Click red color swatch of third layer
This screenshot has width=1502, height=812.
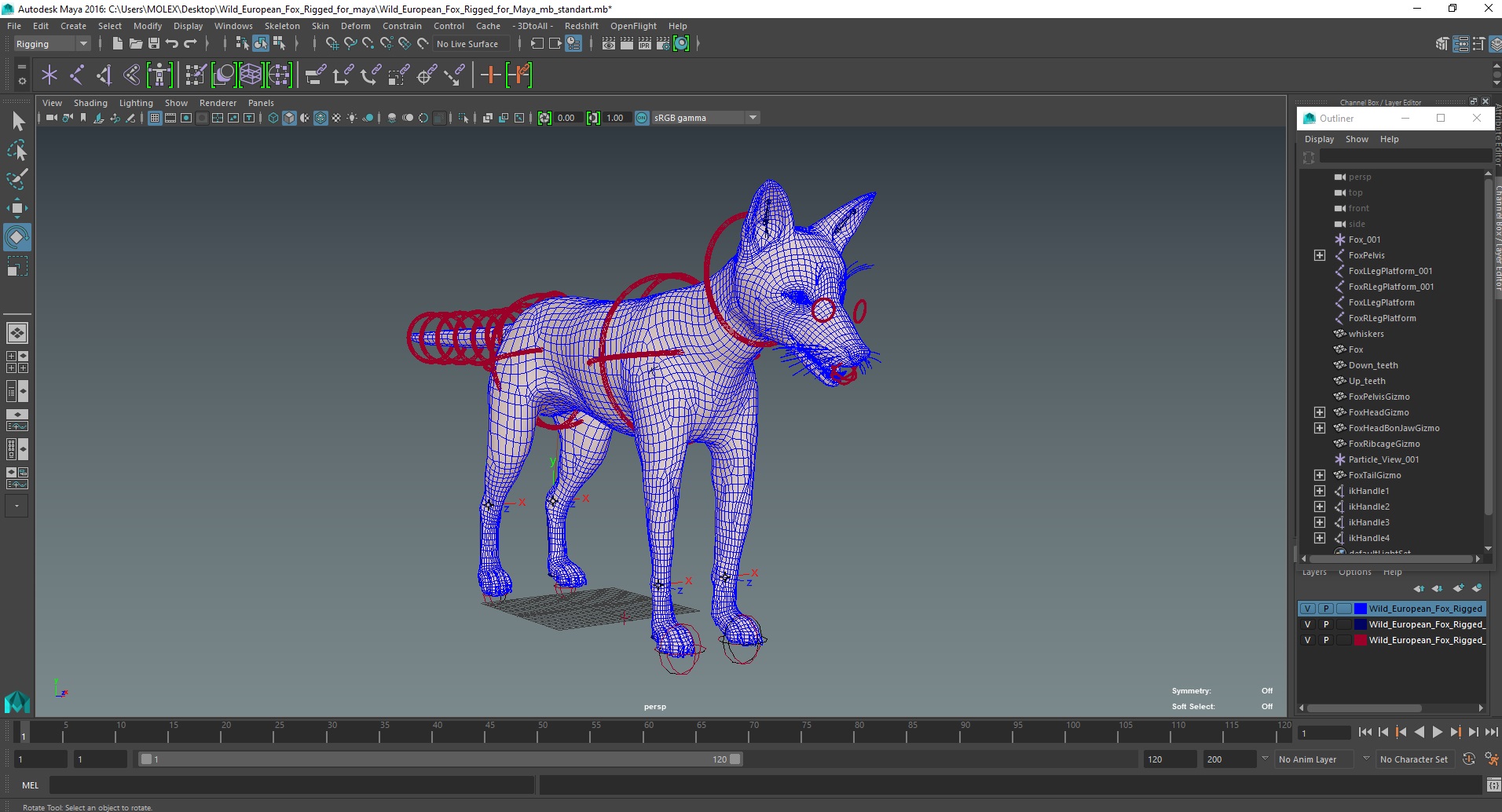1361,640
